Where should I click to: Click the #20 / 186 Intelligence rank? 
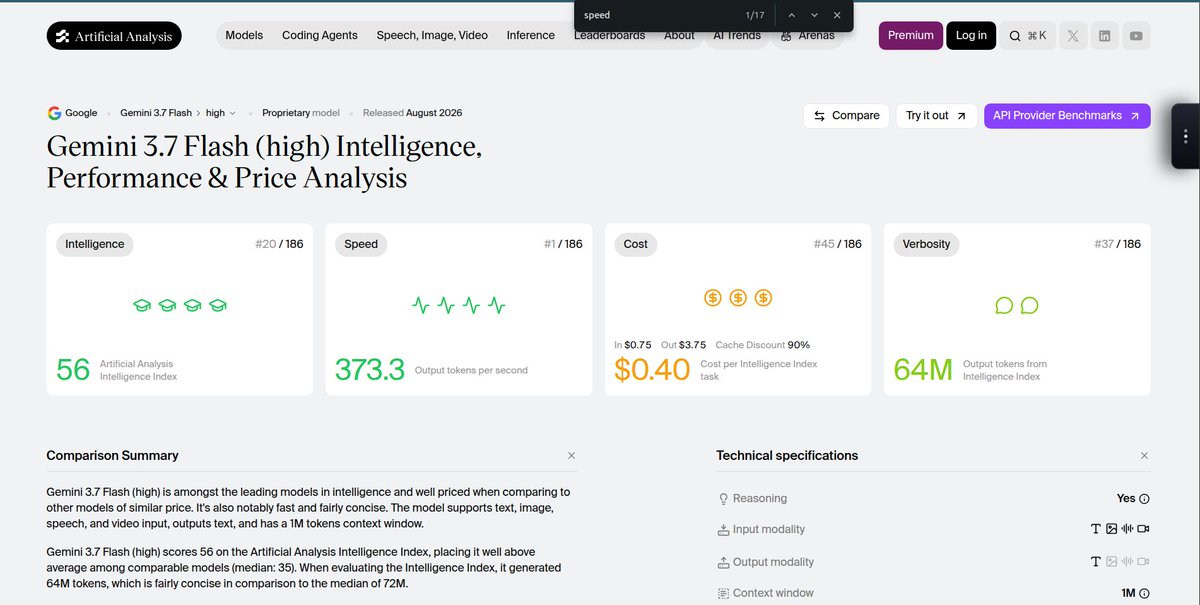[x=278, y=244]
